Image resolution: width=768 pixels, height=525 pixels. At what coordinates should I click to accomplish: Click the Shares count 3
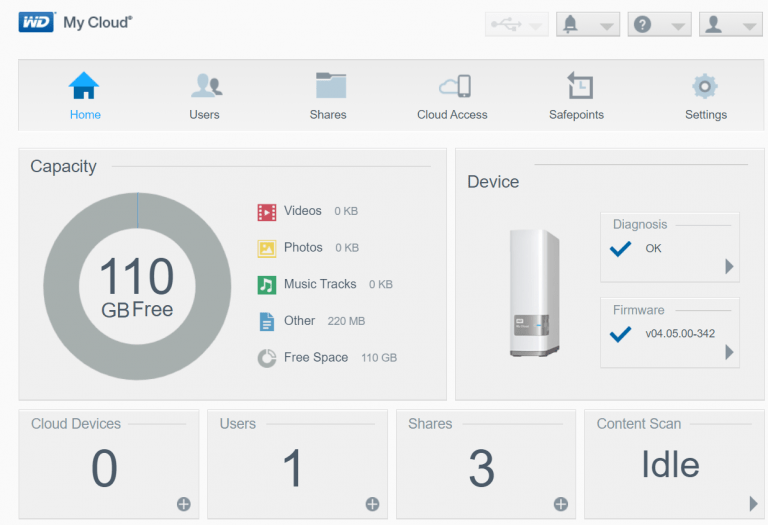481,469
